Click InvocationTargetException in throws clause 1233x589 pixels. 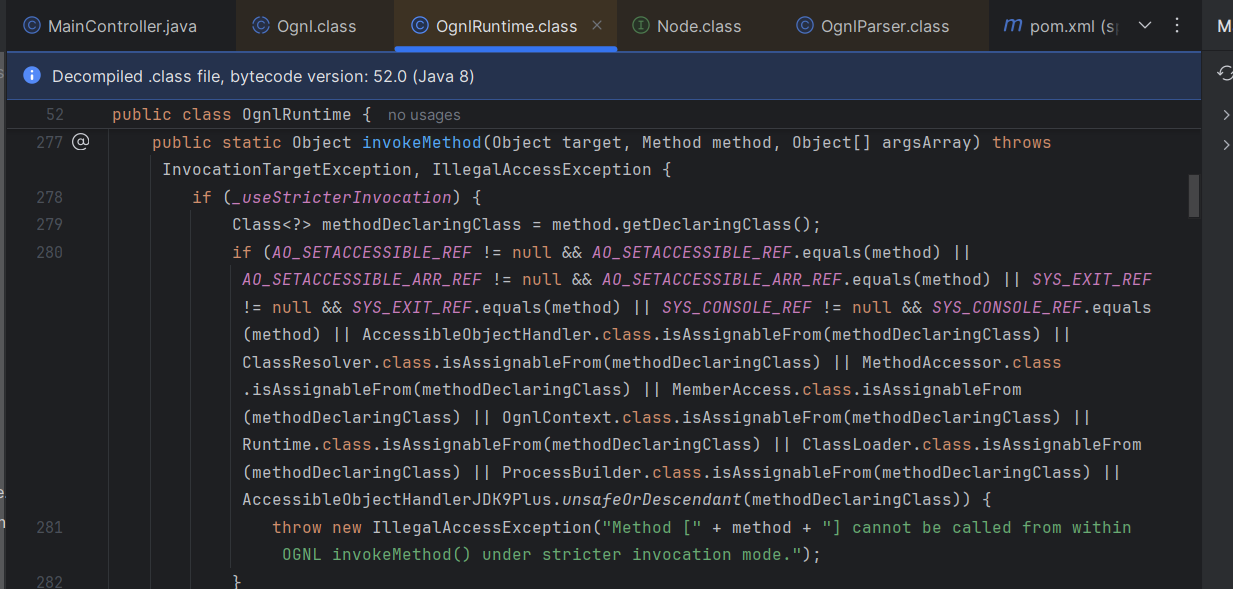click(x=287, y=169)
